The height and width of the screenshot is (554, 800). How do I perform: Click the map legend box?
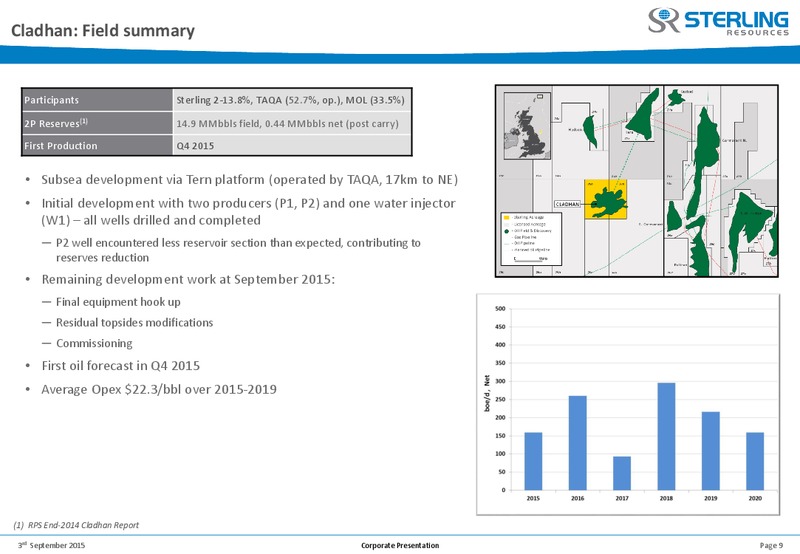(x=531, y=239)
